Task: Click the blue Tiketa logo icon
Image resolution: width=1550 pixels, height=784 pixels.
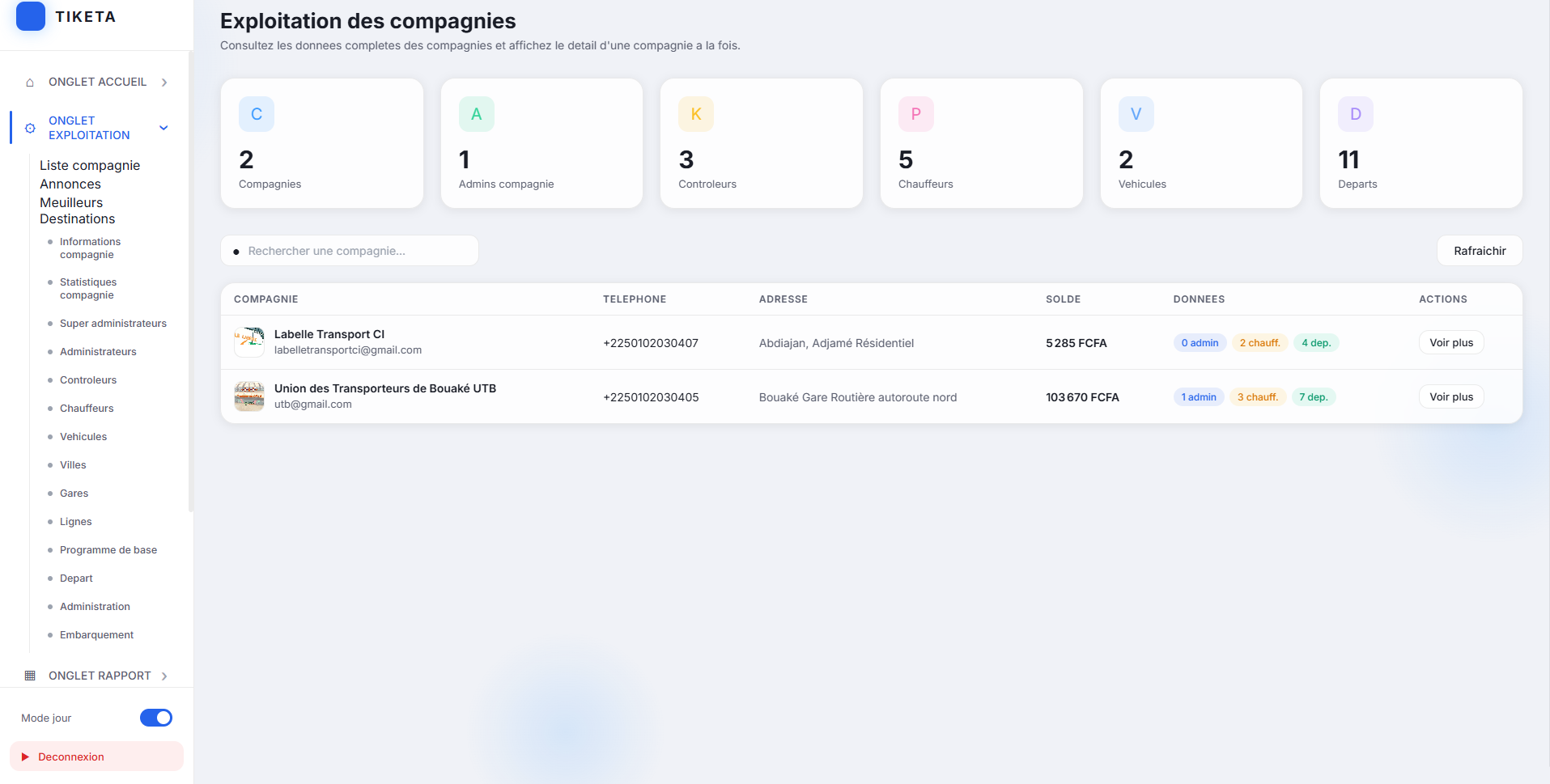Action: 31,16
